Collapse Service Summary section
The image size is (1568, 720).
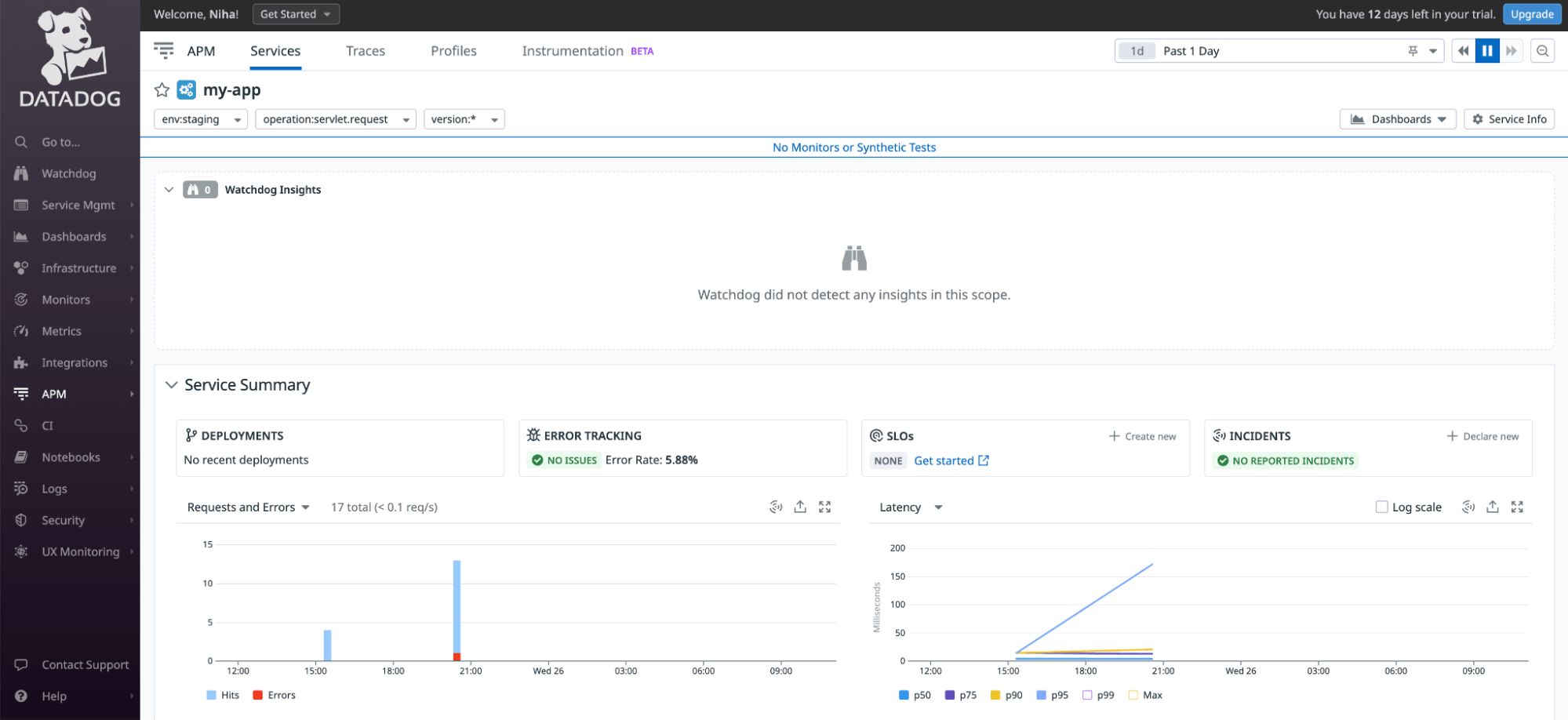point(171,385)
